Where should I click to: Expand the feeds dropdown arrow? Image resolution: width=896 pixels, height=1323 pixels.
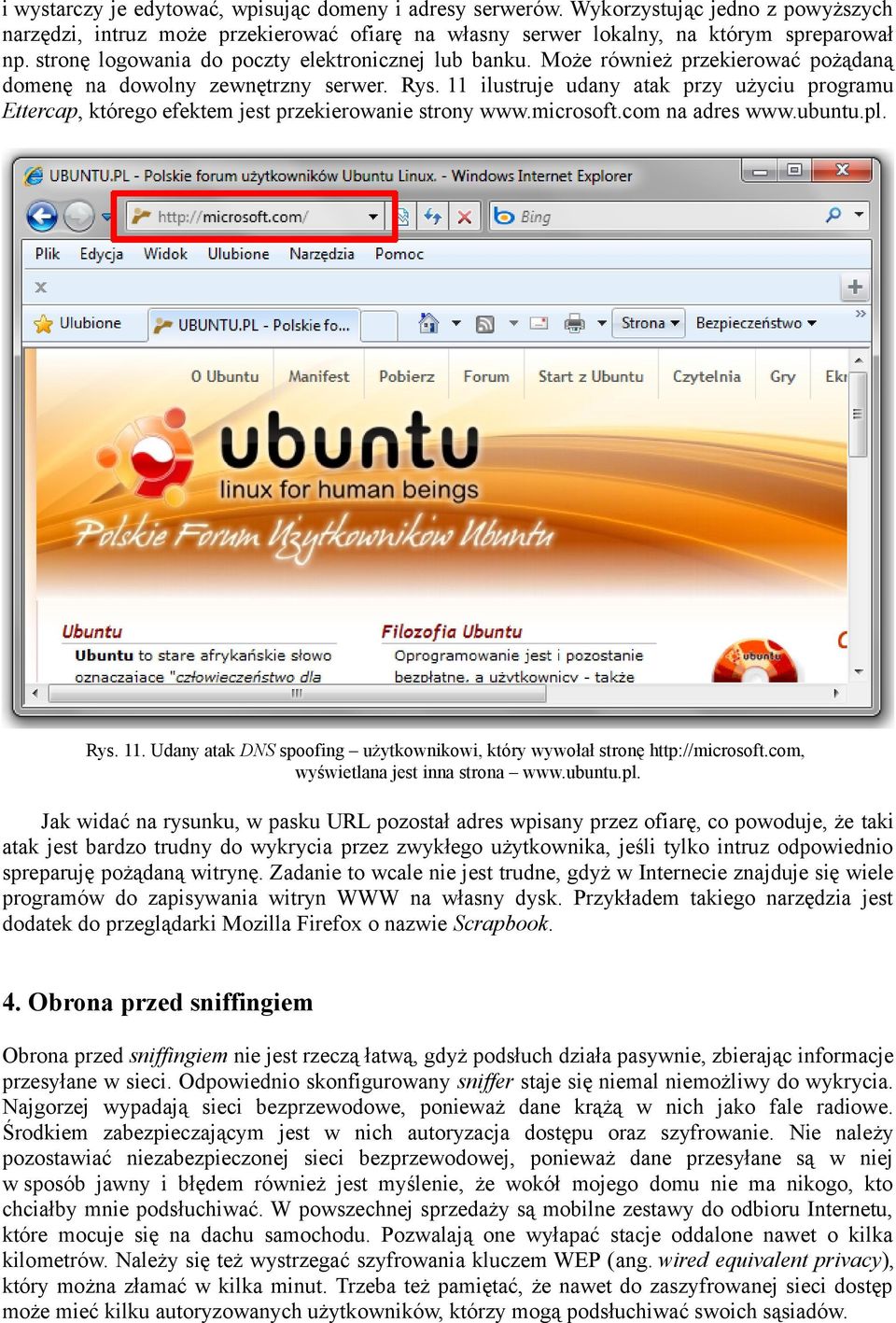pyautogui.click(x=513, y=323)
